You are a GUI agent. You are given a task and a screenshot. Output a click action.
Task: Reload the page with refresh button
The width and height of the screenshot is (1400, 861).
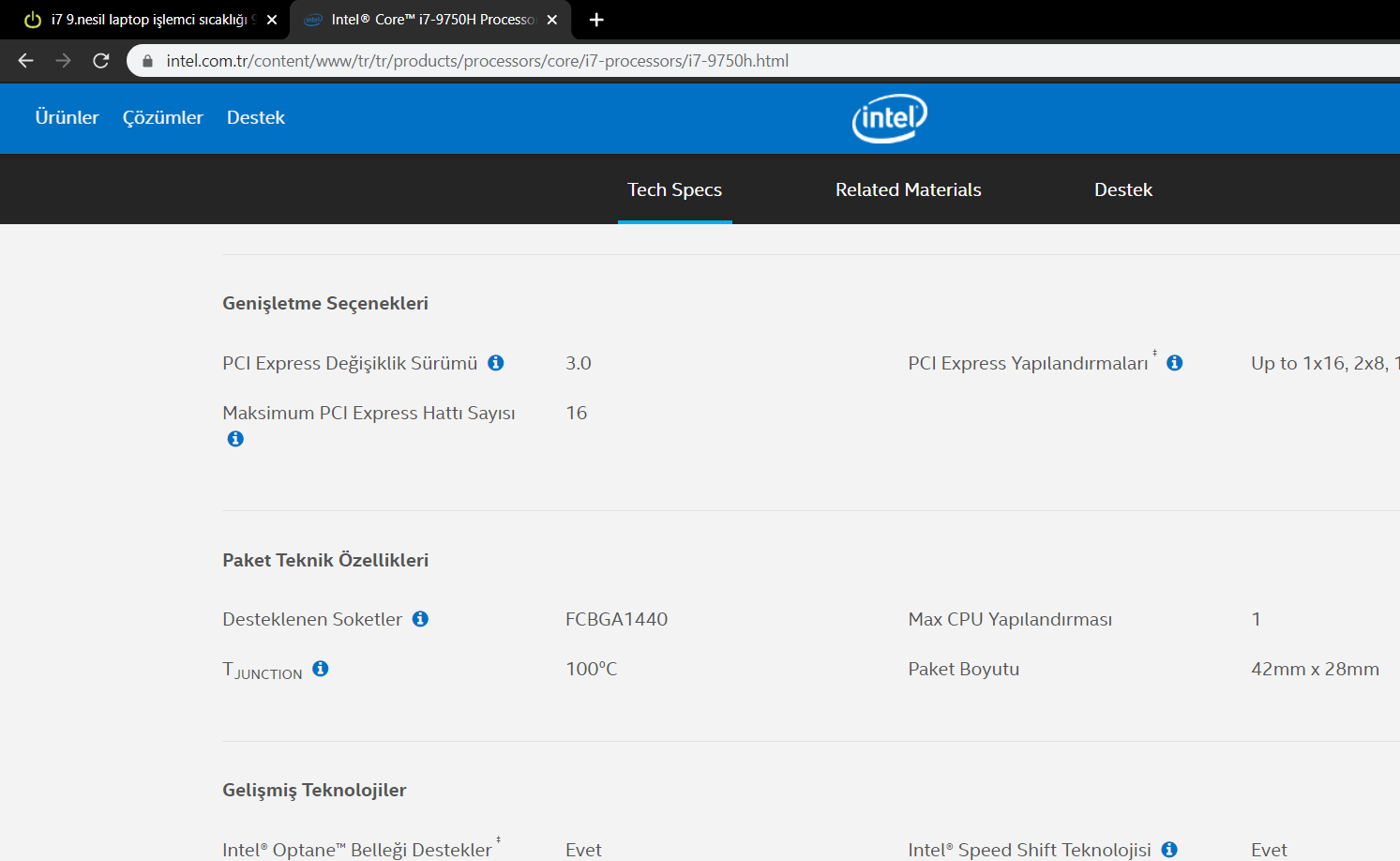click(101, 61)
